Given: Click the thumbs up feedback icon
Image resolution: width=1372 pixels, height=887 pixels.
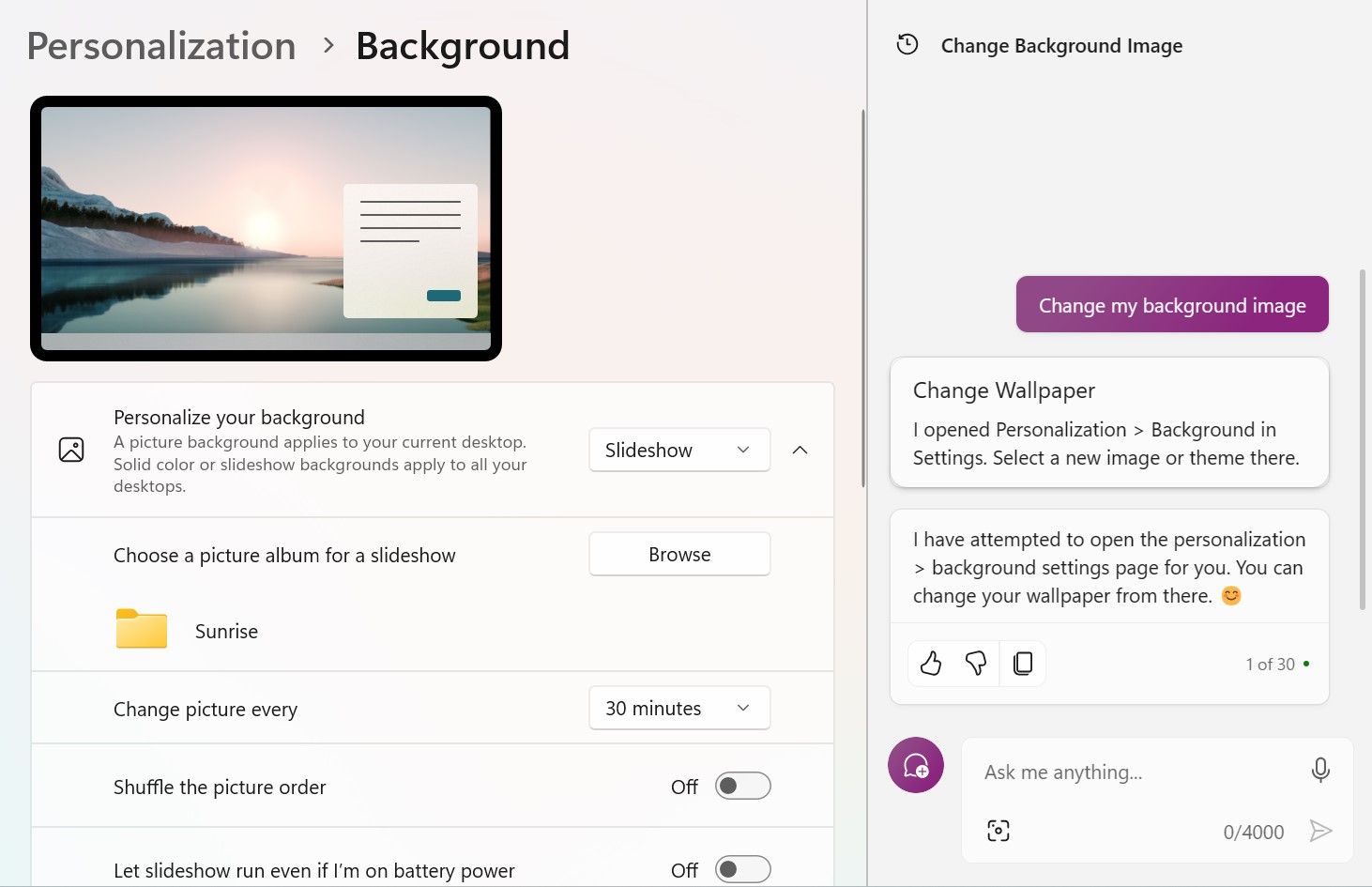Looking at the screenshot, I should (x=931, y=664).
